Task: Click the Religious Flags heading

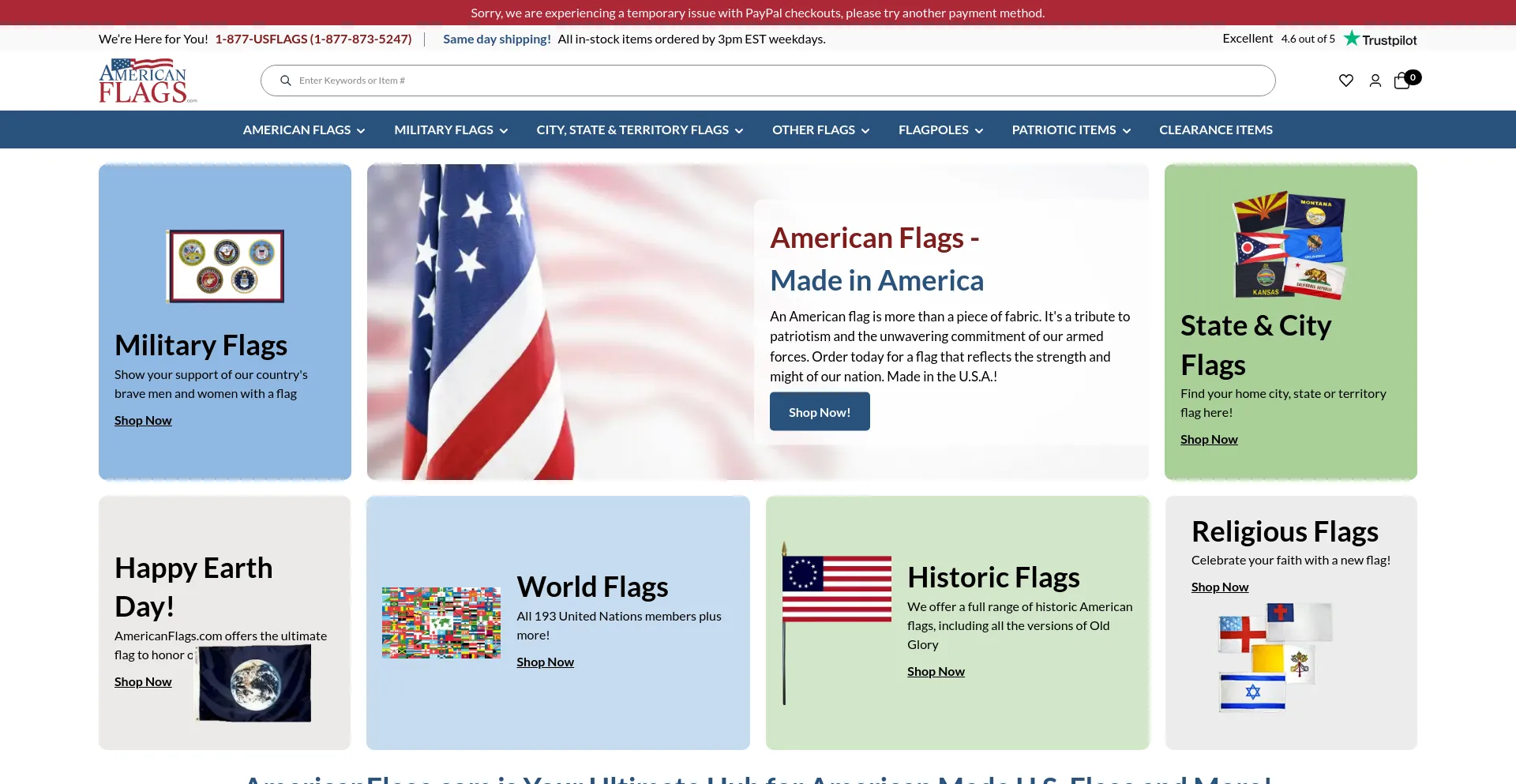Action: (1285, 531)
